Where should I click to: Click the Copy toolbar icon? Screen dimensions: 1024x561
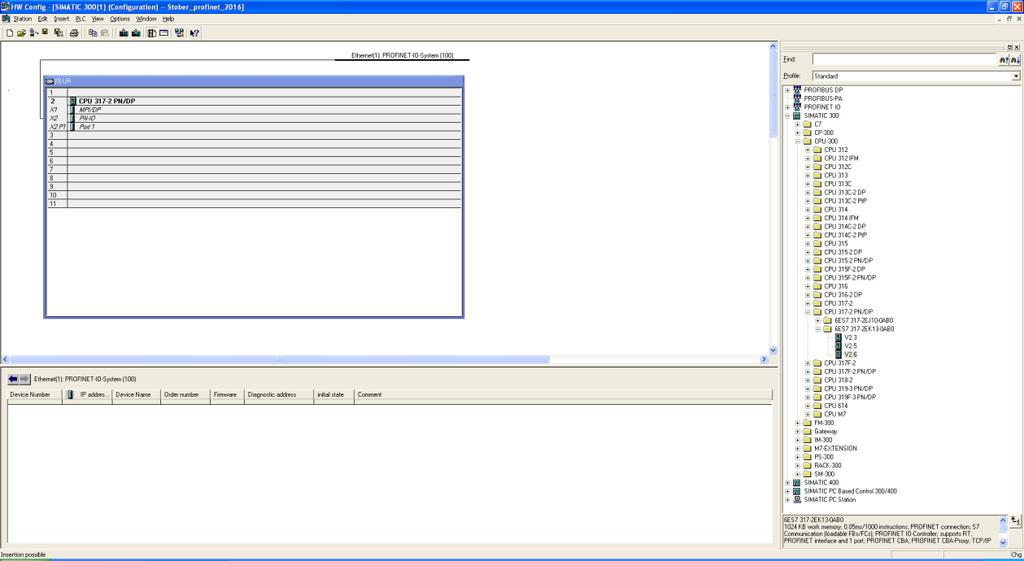coord(92,33)
